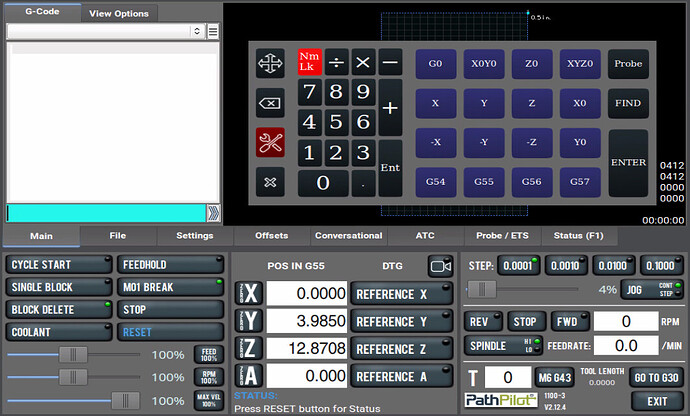Open the G-code file dropdown
The image size is (690, 416).
point(104,32)
